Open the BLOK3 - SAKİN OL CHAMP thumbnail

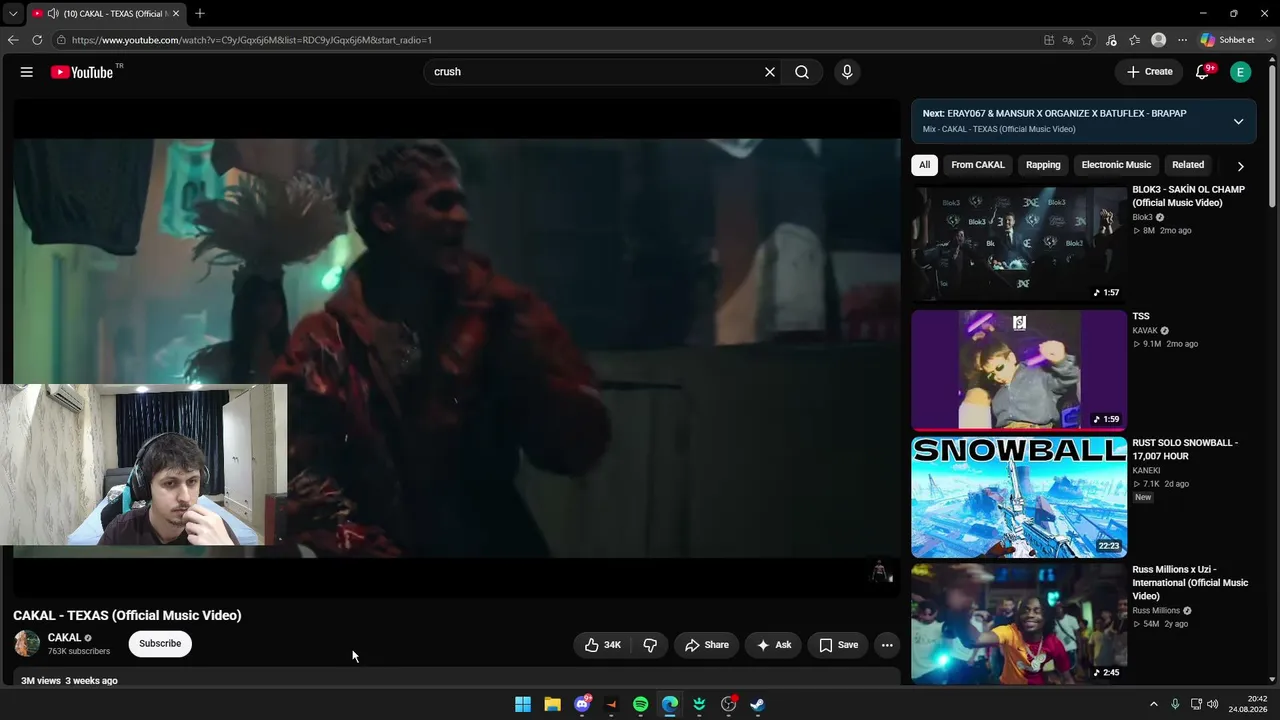(1019, 243)
